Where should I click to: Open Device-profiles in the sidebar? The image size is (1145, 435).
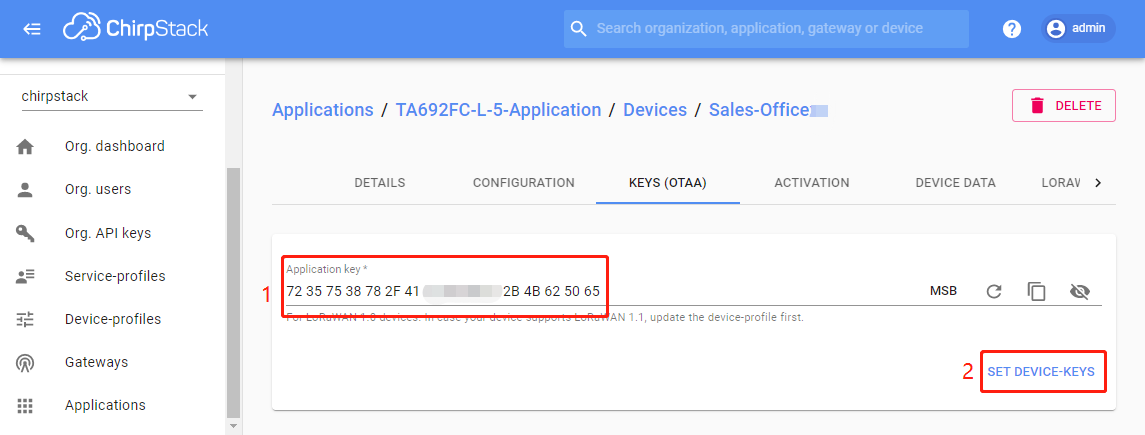112,319
